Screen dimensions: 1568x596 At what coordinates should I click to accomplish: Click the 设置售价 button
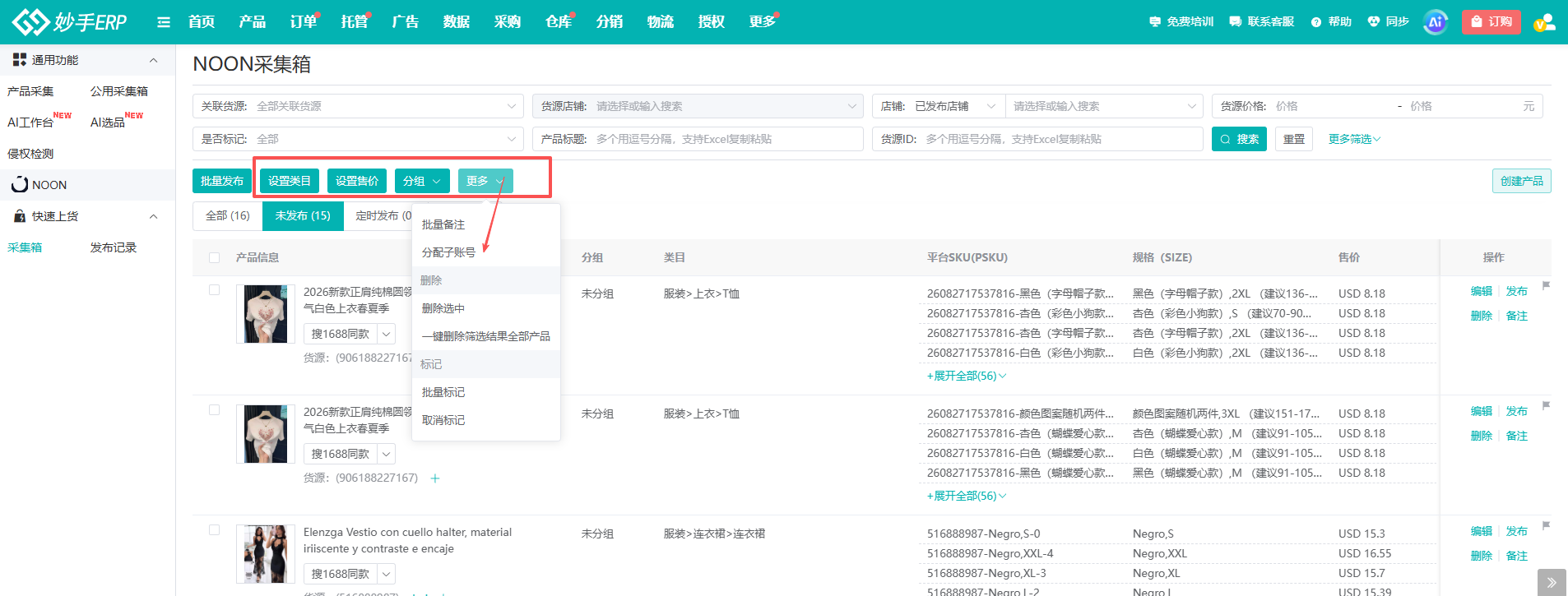click(x=357, y=181)
